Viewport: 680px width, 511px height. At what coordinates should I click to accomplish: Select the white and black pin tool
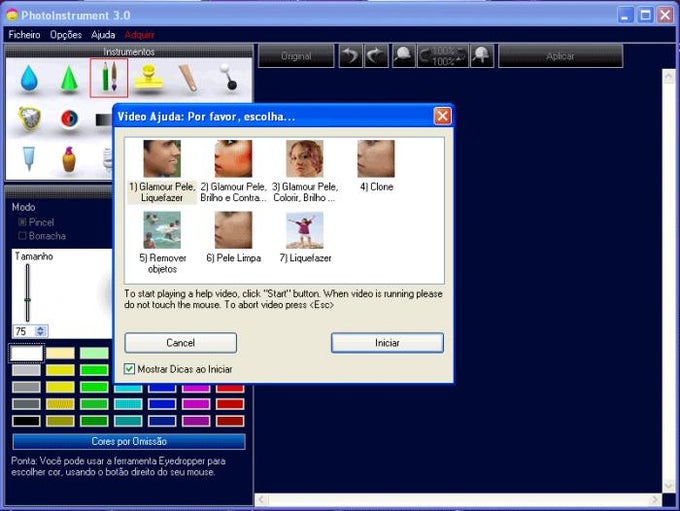point(229,78)
